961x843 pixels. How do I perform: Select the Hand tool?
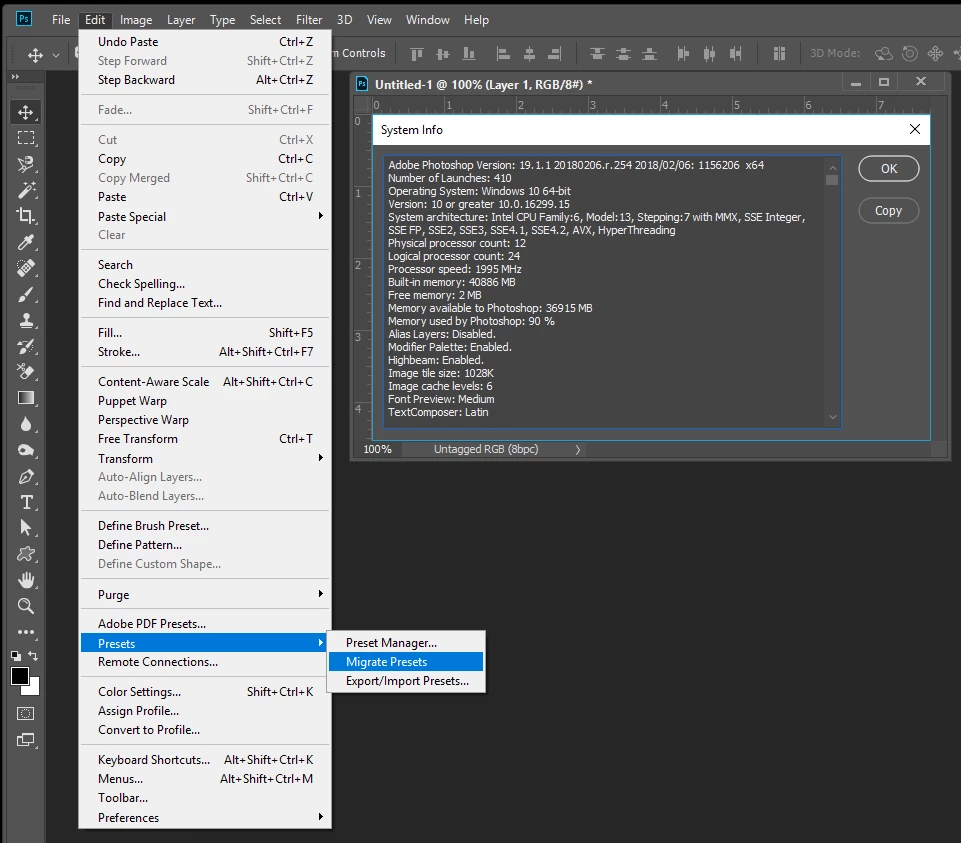26,579
